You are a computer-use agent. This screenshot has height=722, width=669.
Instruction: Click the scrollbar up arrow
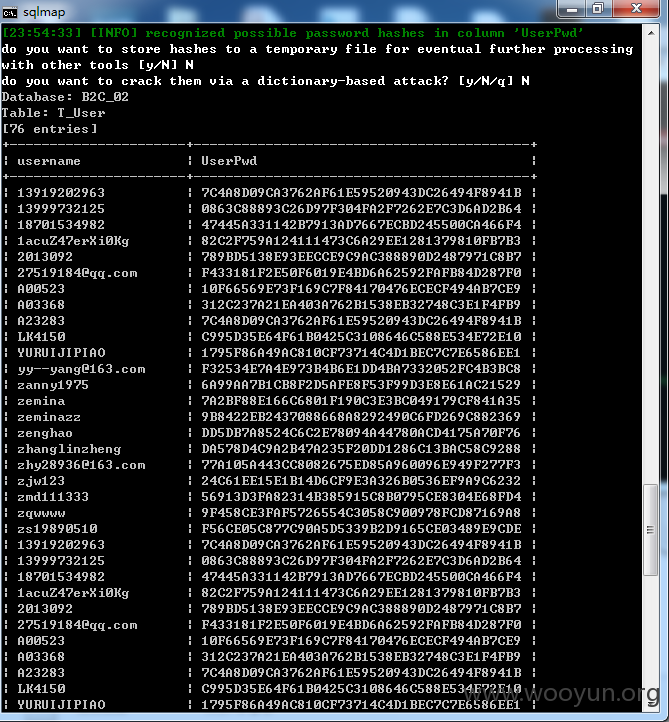click(651, 33)
